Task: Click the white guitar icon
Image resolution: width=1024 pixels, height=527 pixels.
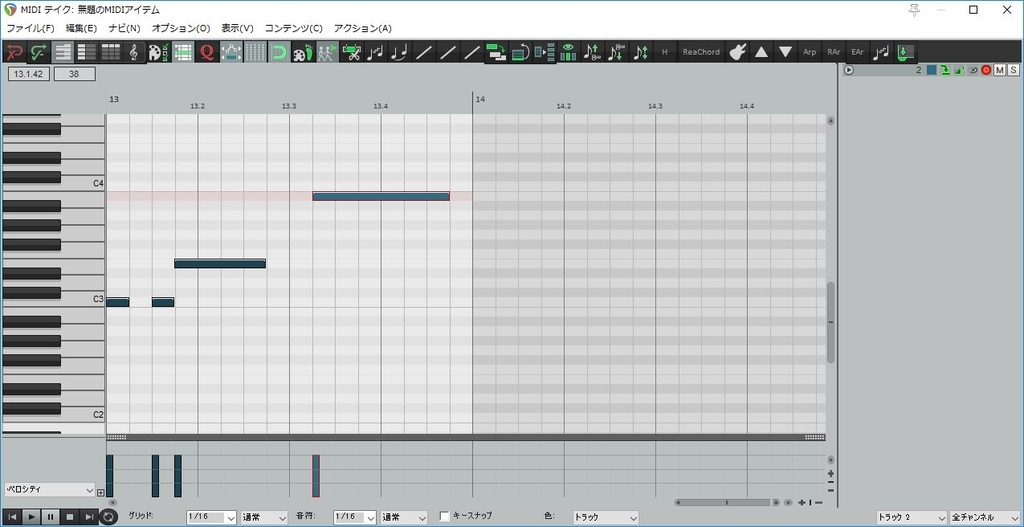Action: tap(737, 52)
